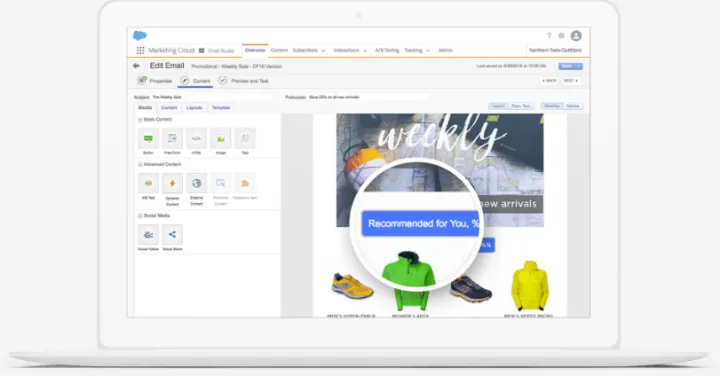Click the Save button
720x376 pixels.
coord(567,67)
